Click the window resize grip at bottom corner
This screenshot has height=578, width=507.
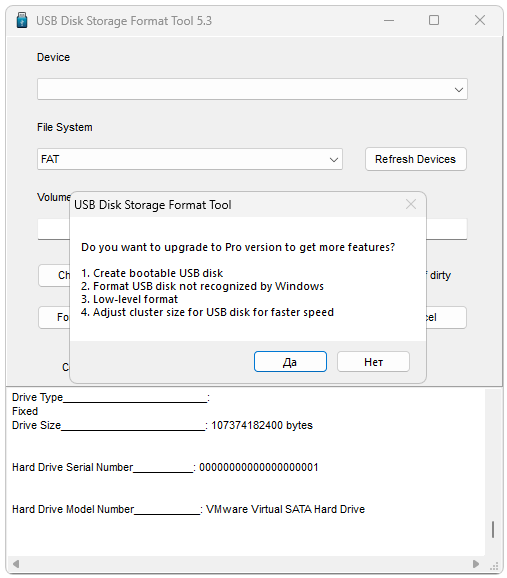click(494, 566)
